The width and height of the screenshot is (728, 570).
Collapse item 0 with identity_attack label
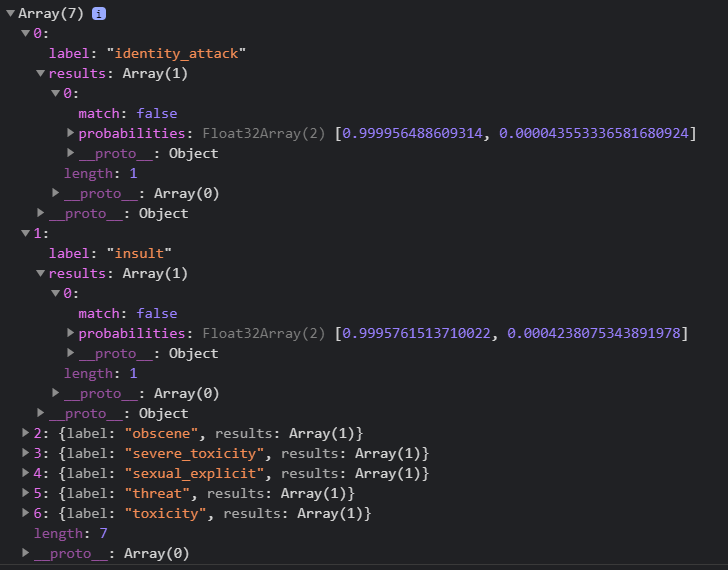point(26,33)
